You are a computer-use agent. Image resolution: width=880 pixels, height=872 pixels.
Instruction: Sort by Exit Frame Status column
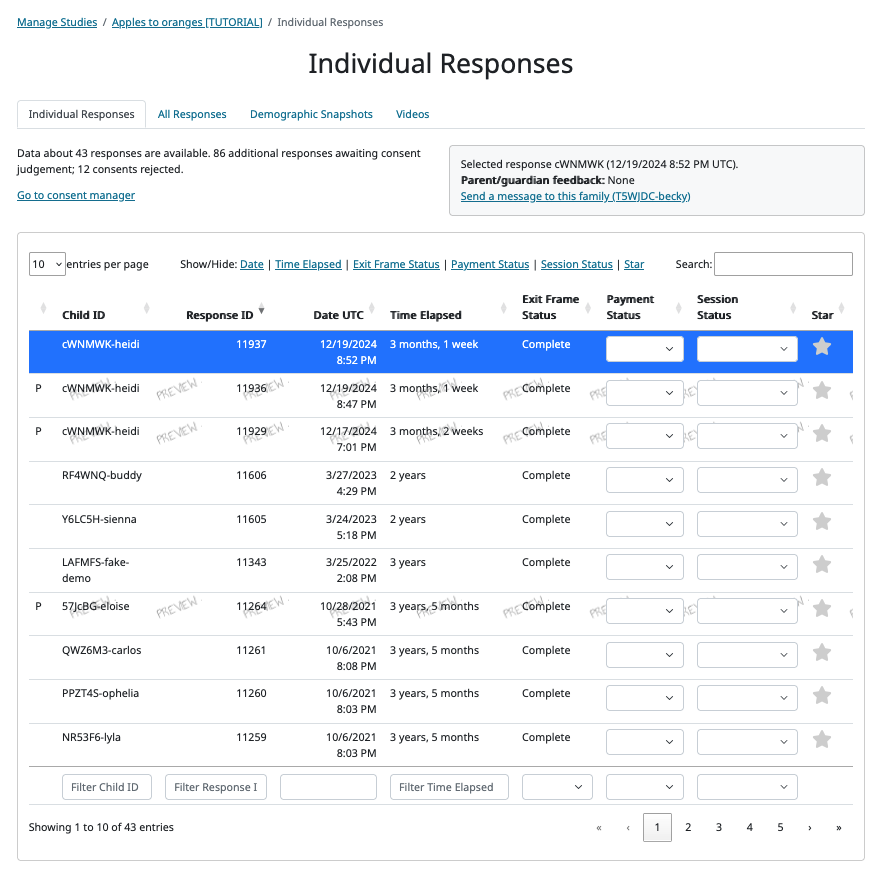(x=550, y=307)
